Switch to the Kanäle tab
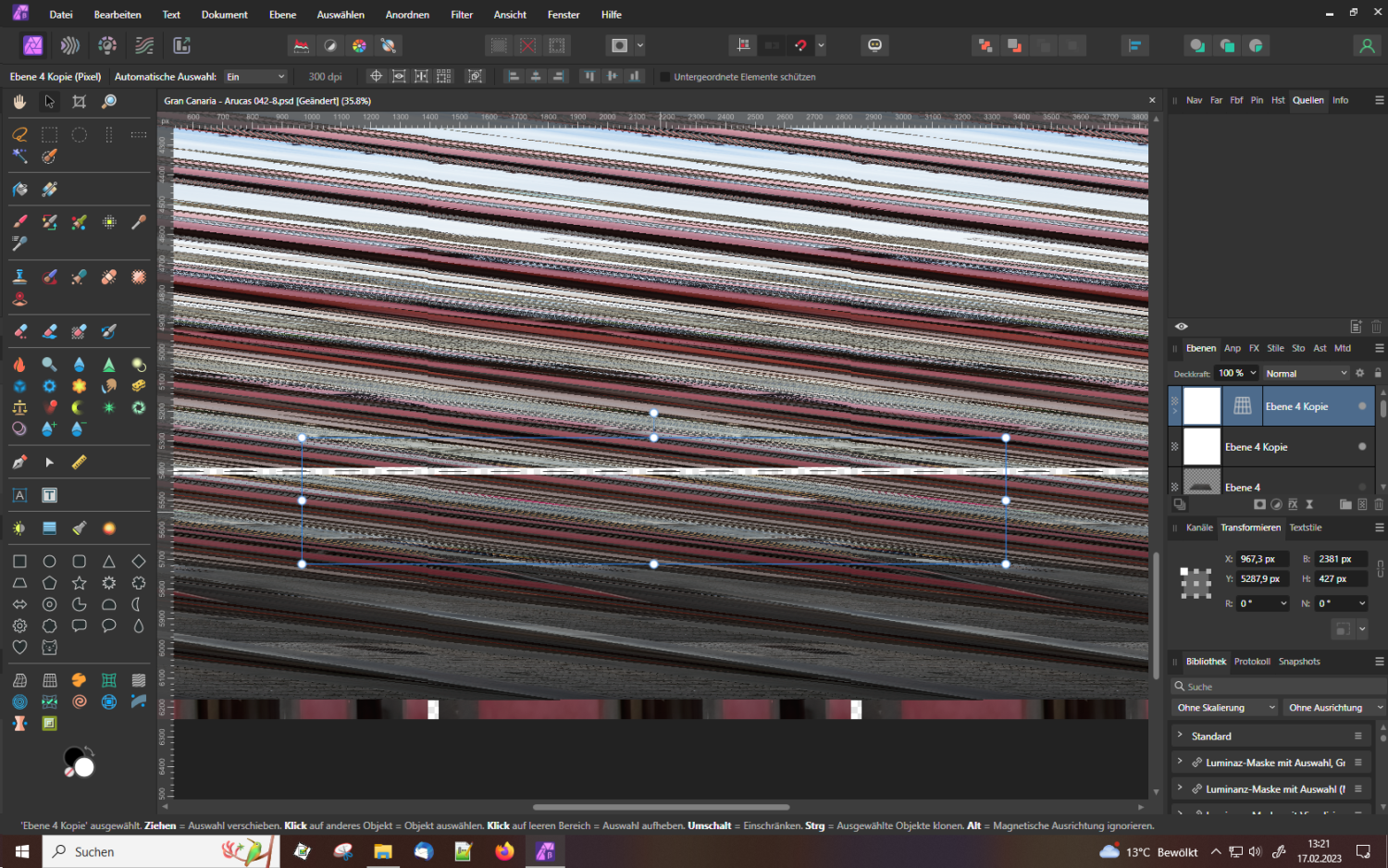1388x868 pixels. click(x=1198, y=527)
